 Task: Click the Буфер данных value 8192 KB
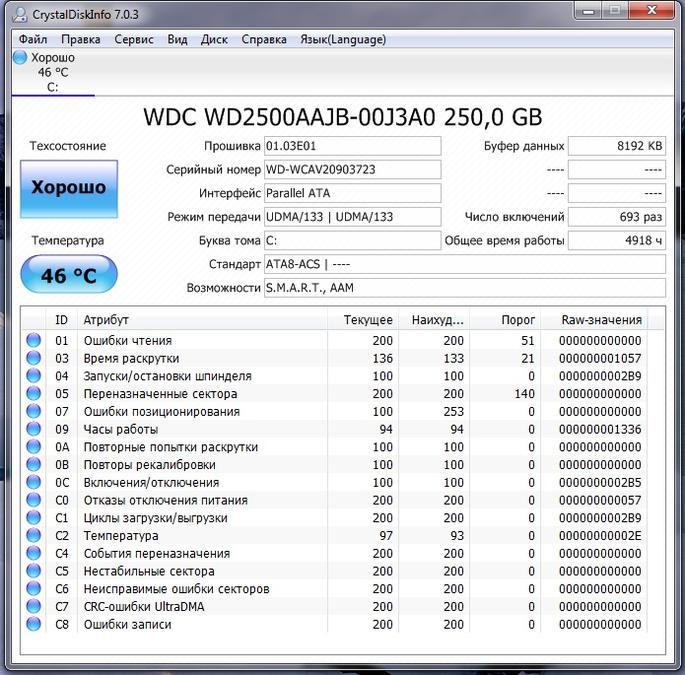coord(617,146)
